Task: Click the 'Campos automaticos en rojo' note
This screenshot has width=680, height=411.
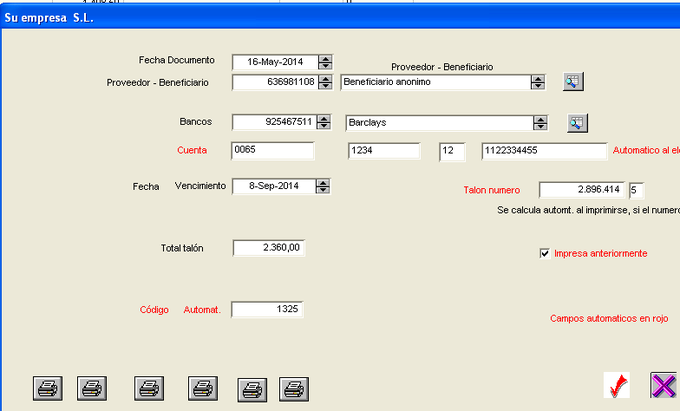Action: [609, 318]
